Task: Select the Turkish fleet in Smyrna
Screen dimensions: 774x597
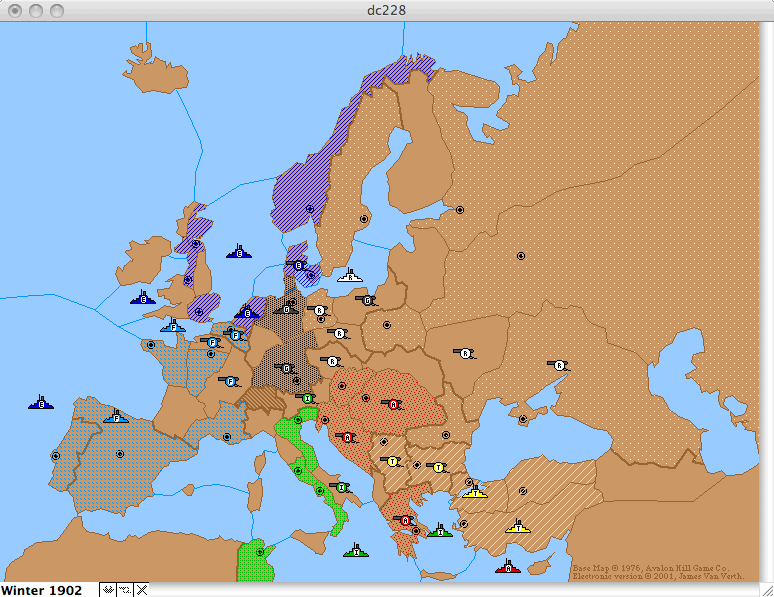Action: (x=518, y=527)
